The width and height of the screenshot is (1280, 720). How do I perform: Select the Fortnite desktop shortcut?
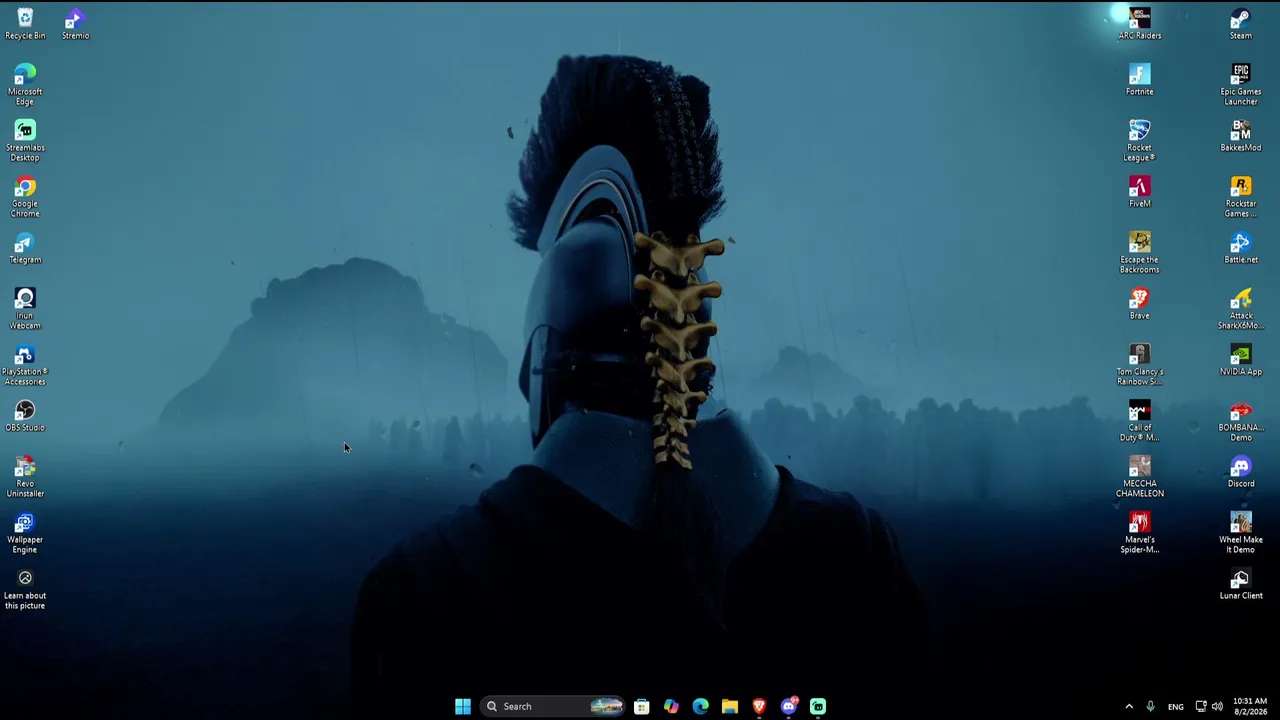pos(1140,80)
